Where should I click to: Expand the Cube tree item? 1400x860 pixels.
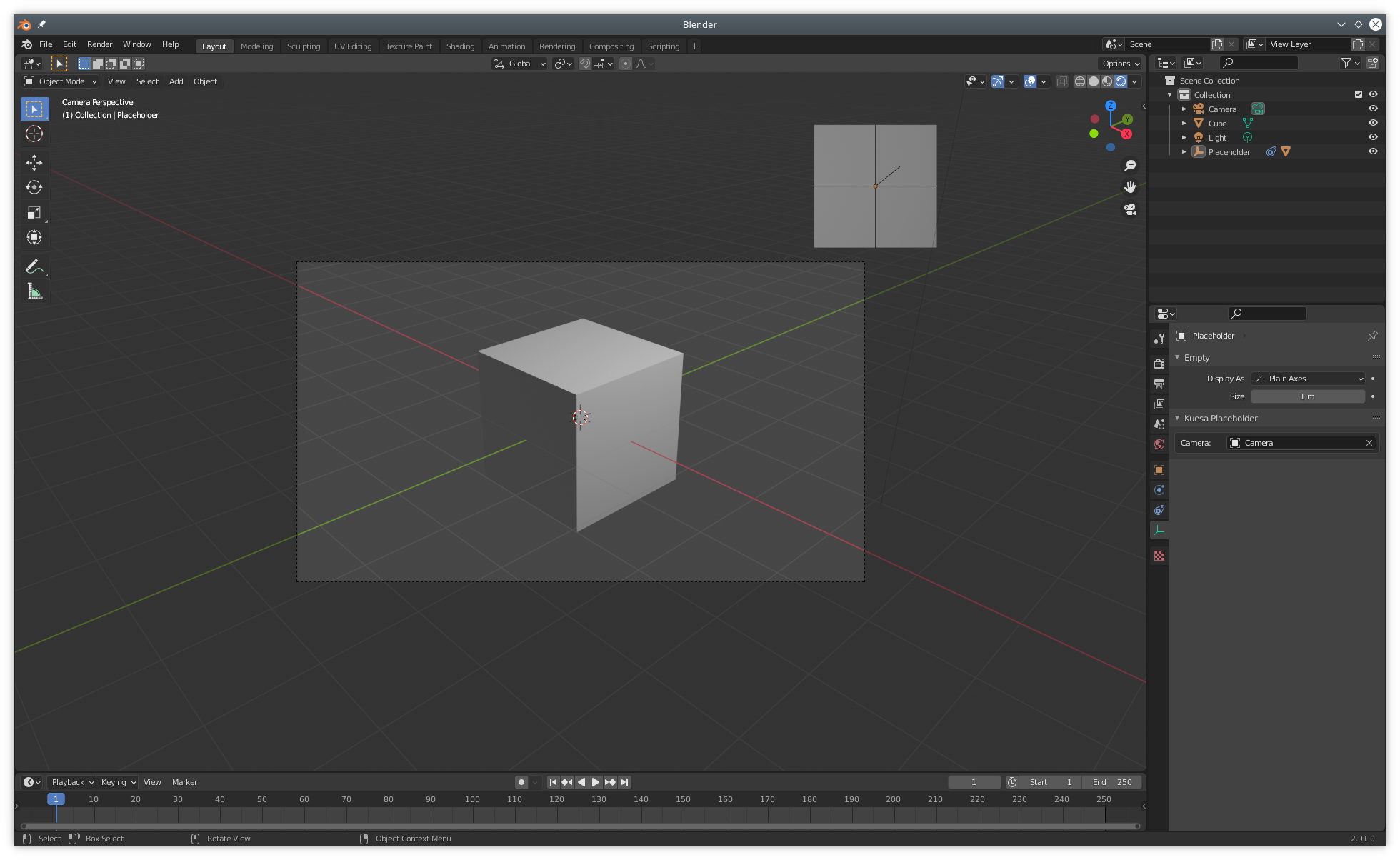(1184, 123)
